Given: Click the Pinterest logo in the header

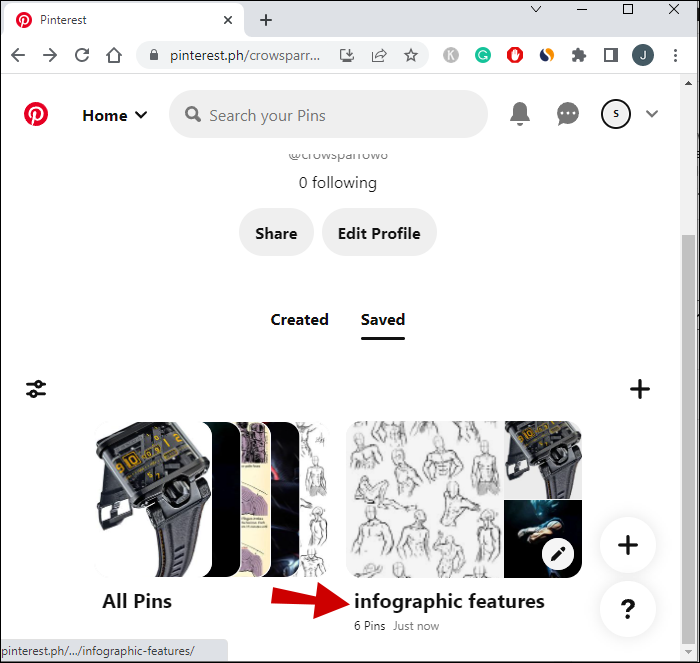Looking at the screenshot, I should tap(36, 114).
